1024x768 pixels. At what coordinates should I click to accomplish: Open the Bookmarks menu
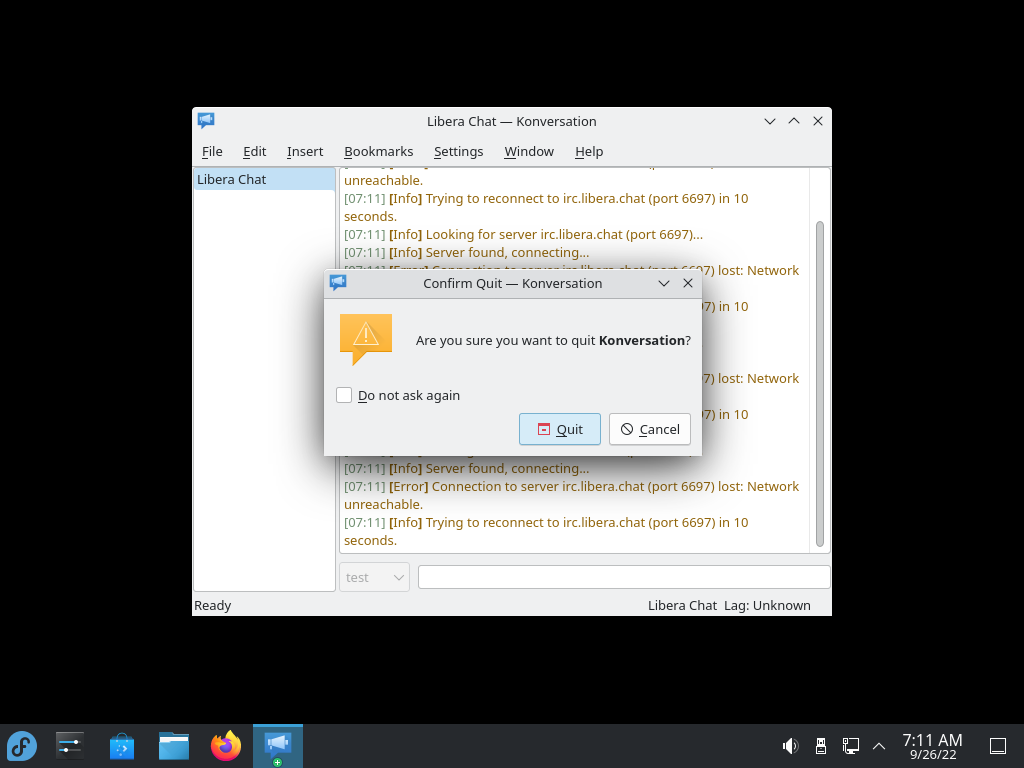click(379, 152)
